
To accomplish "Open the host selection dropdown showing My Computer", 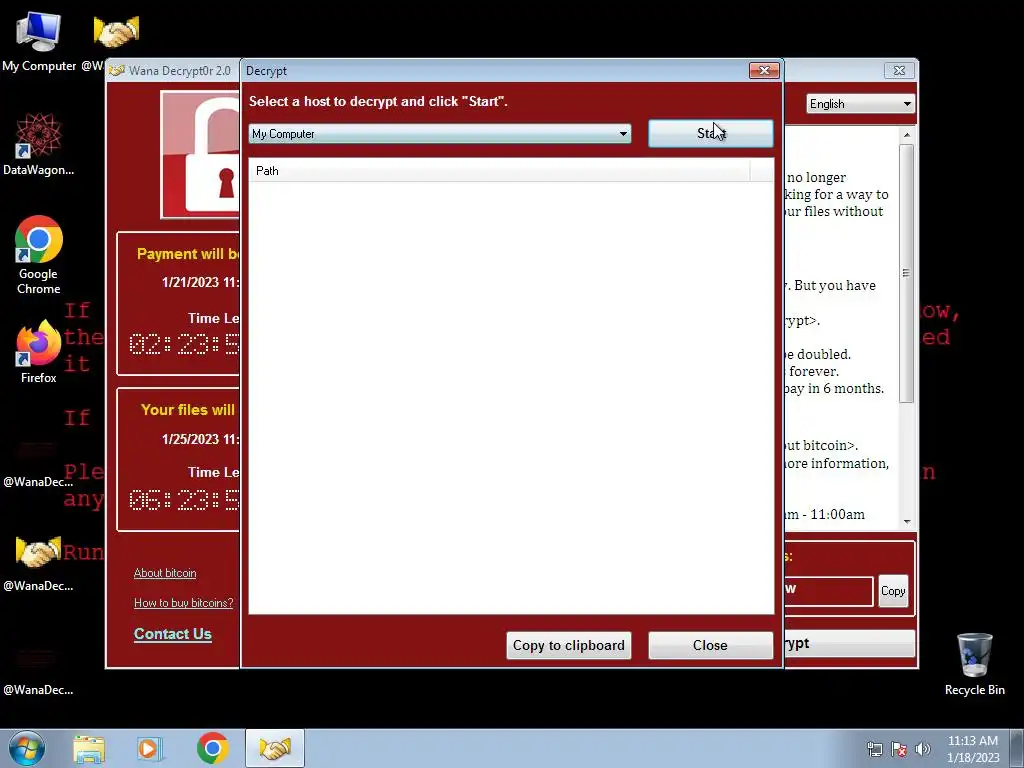I will click(x=440, y=133).
